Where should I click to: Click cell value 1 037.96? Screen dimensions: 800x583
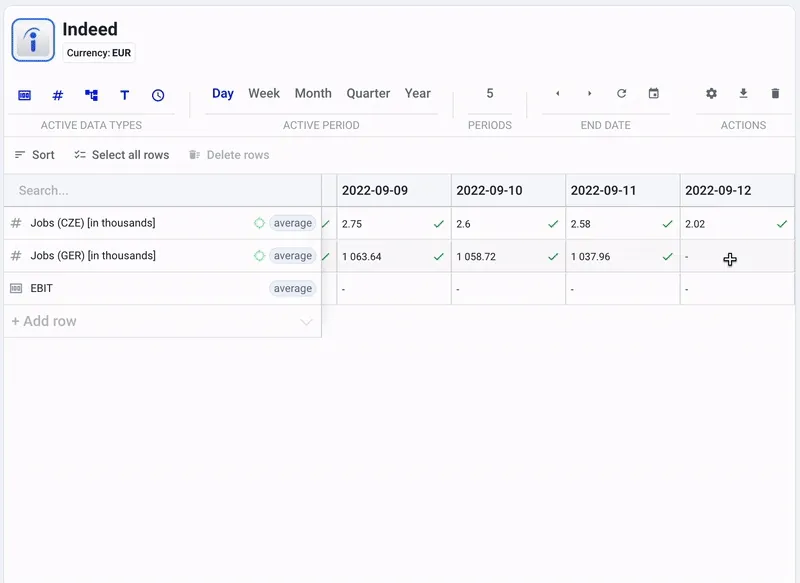[x=590, y=257]
